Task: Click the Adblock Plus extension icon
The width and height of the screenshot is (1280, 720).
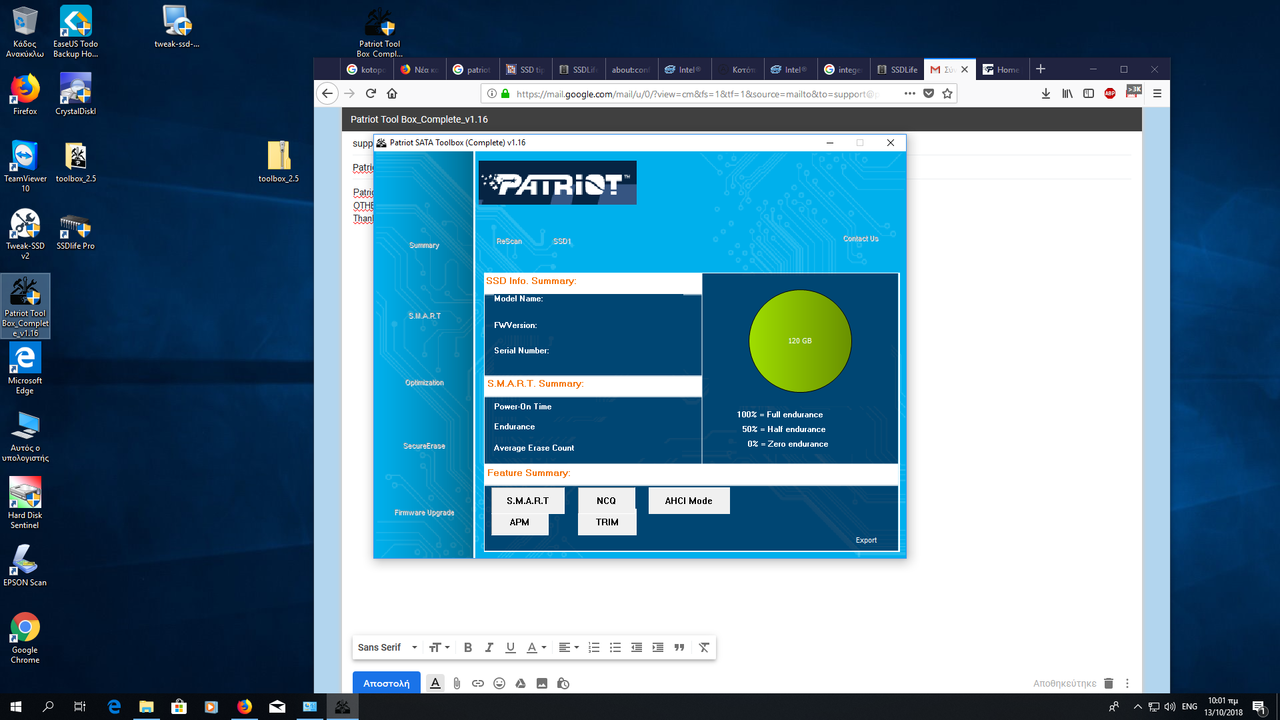Action: 1110,93
